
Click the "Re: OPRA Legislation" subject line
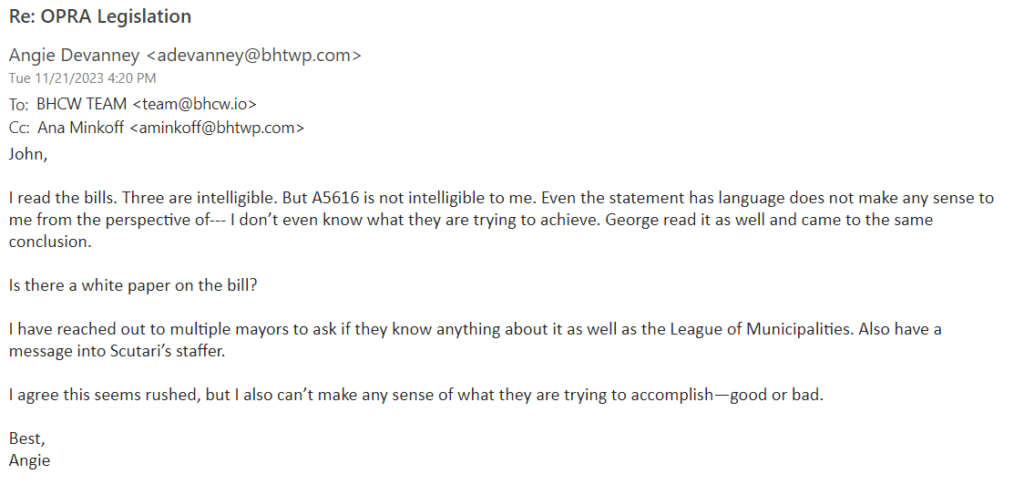100,17
